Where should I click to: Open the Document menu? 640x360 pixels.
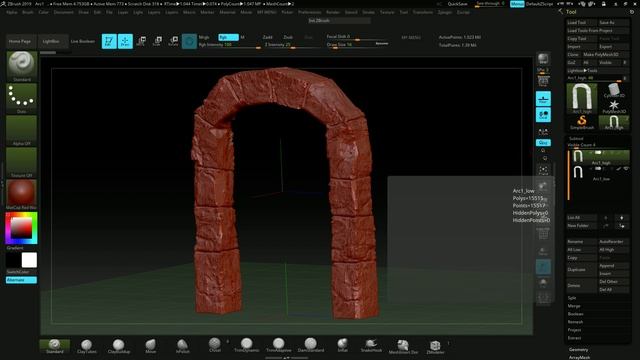coord(64,12)
